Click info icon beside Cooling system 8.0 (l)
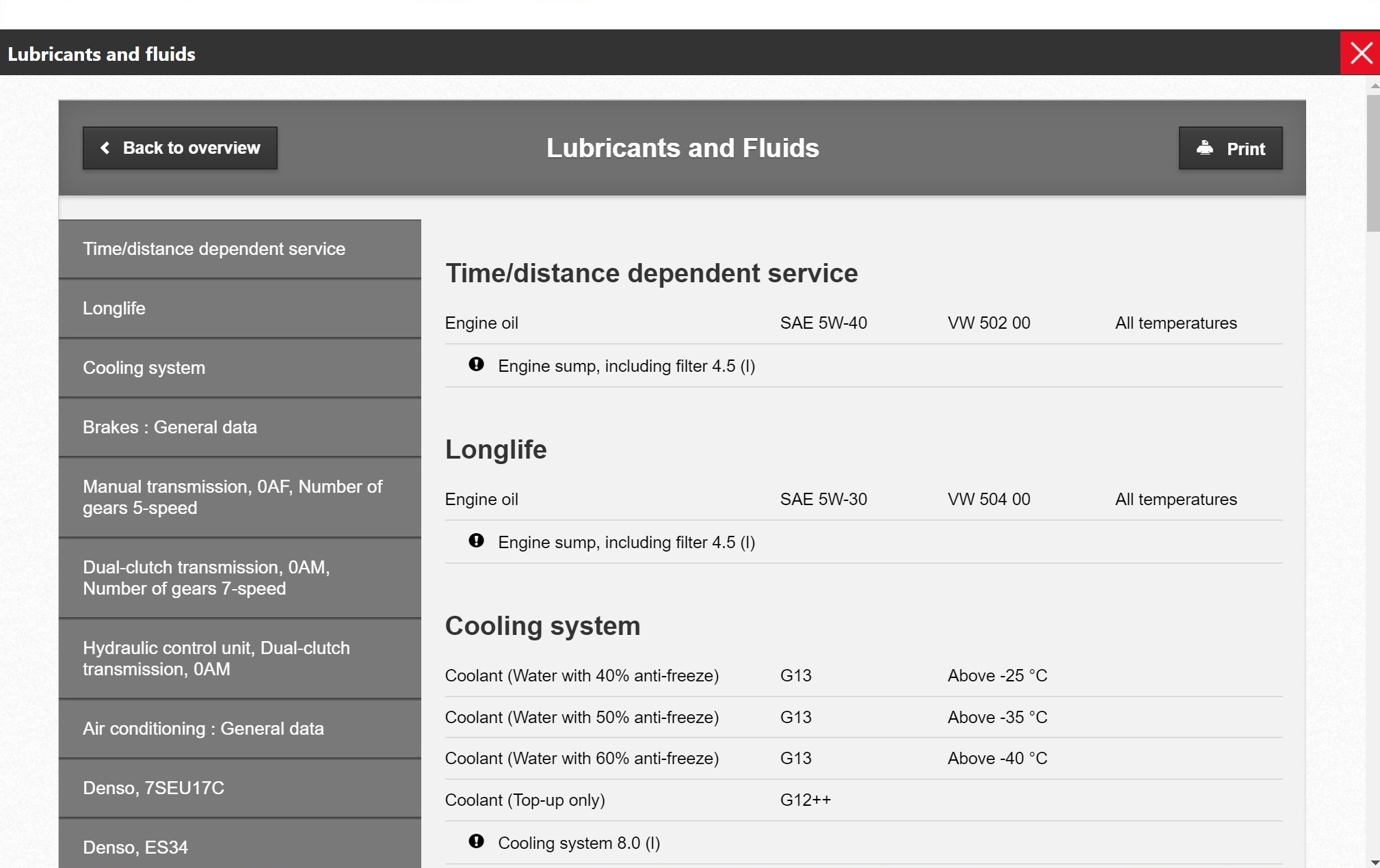The height and width of the screenshot is (868, 1380). 476,841
